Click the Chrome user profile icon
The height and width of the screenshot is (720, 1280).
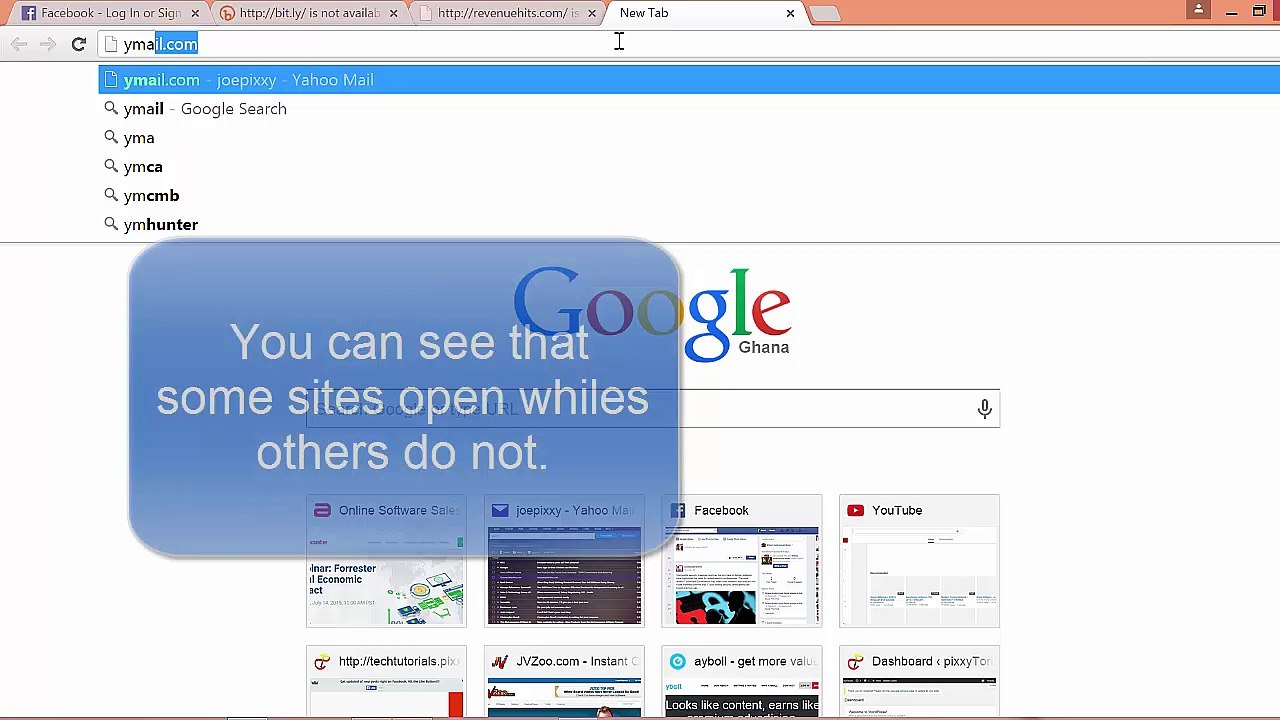point(1198,10)
